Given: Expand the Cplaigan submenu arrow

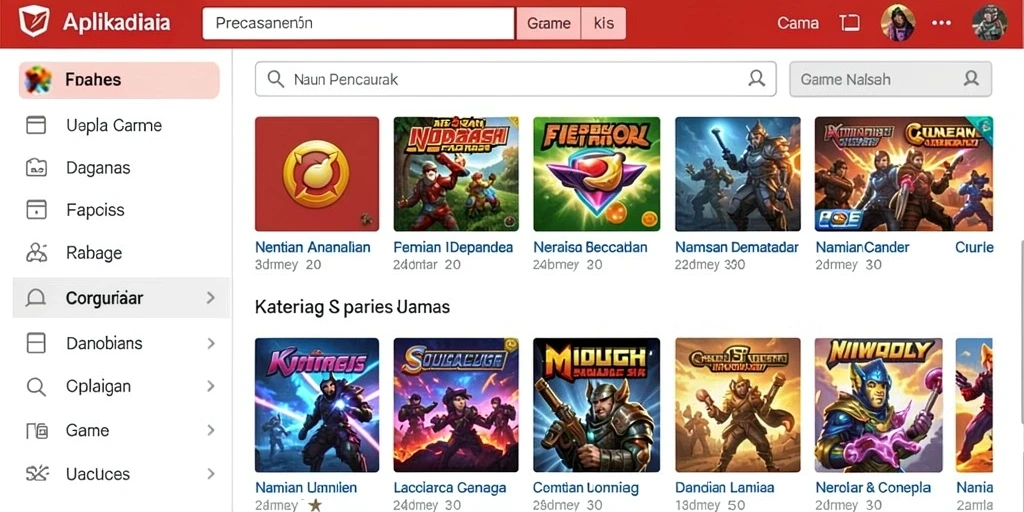Looking at the screenshot, I should pos(210,386).
